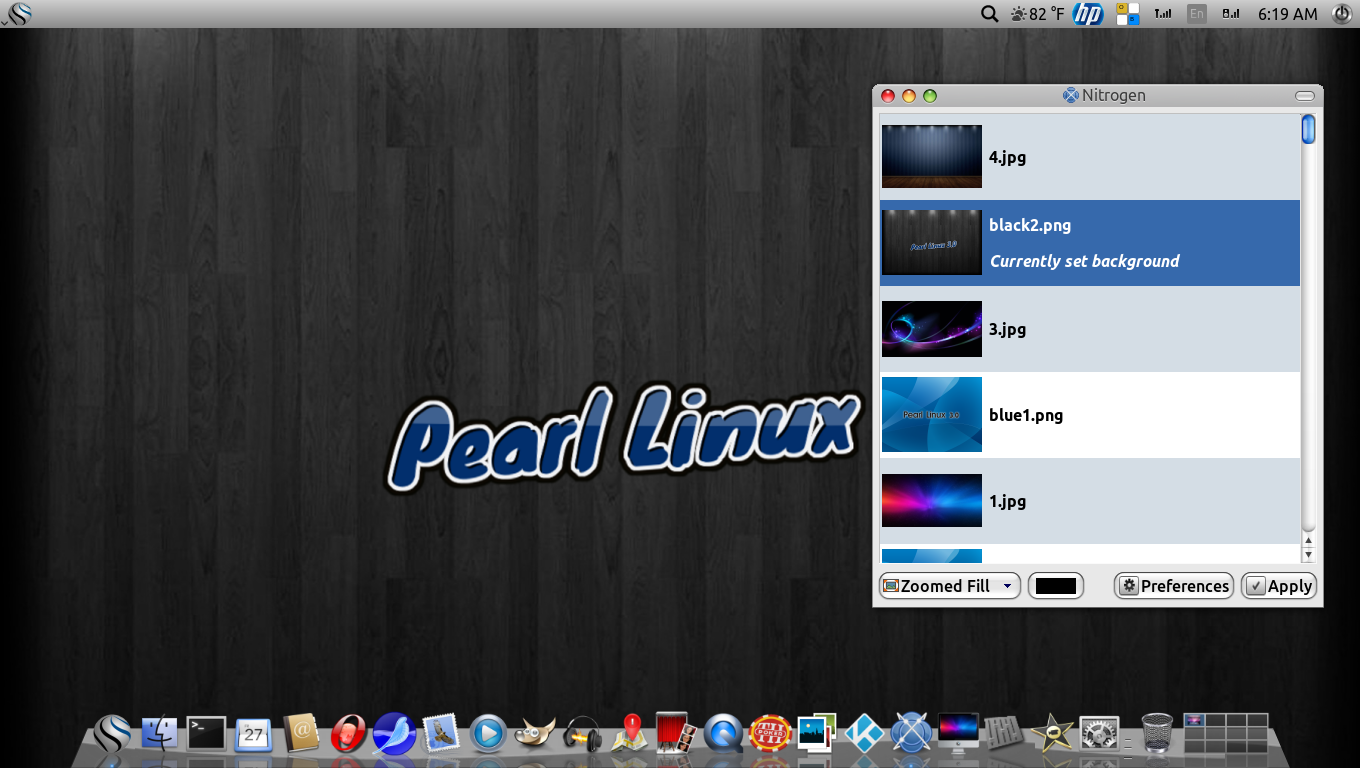
Task: Open the QuickTime-style Q player icon
Action: tap(723, 734)
